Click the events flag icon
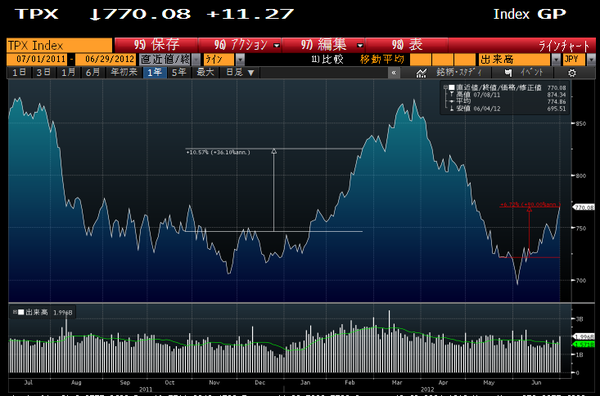The width and height of the screenshot is (600, 396). pos(508,73)
